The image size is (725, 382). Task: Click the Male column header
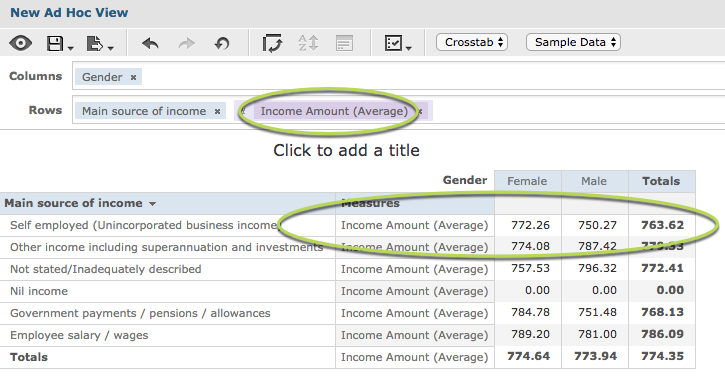tap(594, 181)
